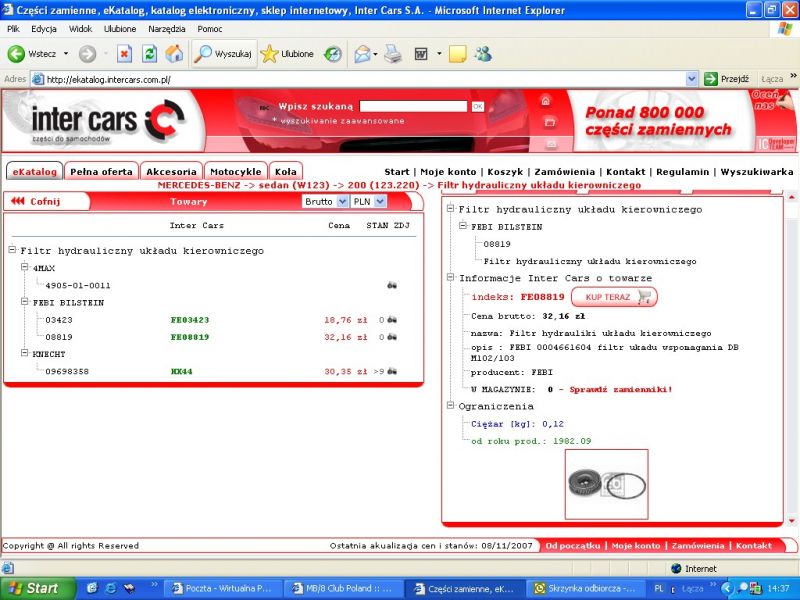
Task: Collapse Informacje Inter Cars o towarze node
Action: click(451, 277)
